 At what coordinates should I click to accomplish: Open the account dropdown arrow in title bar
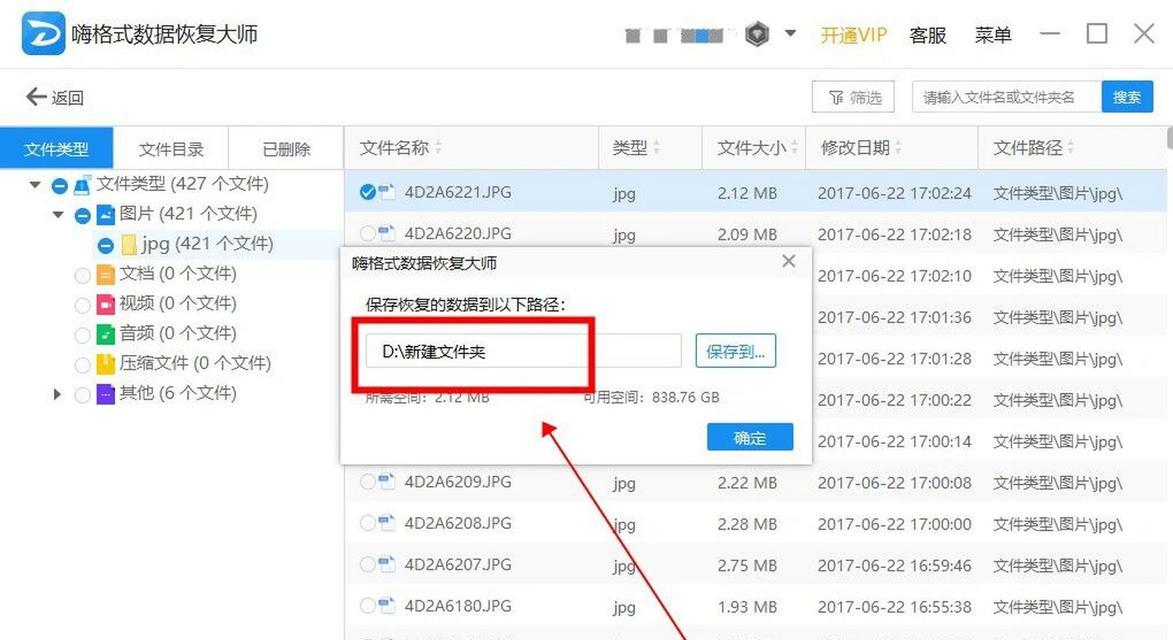(790, 34)
